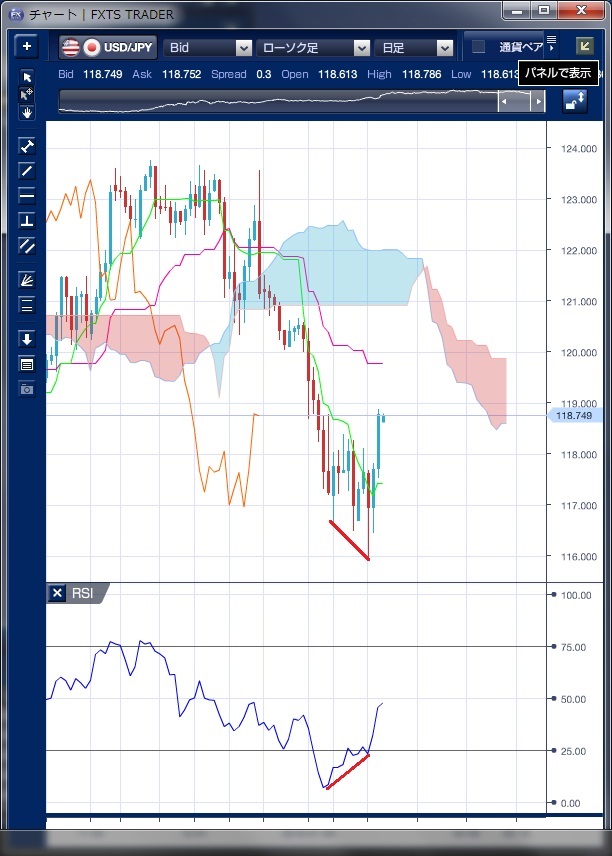Screen dimensions: 612x856
Task: Select the trend line drawing tool
Action: pos(27,171)
